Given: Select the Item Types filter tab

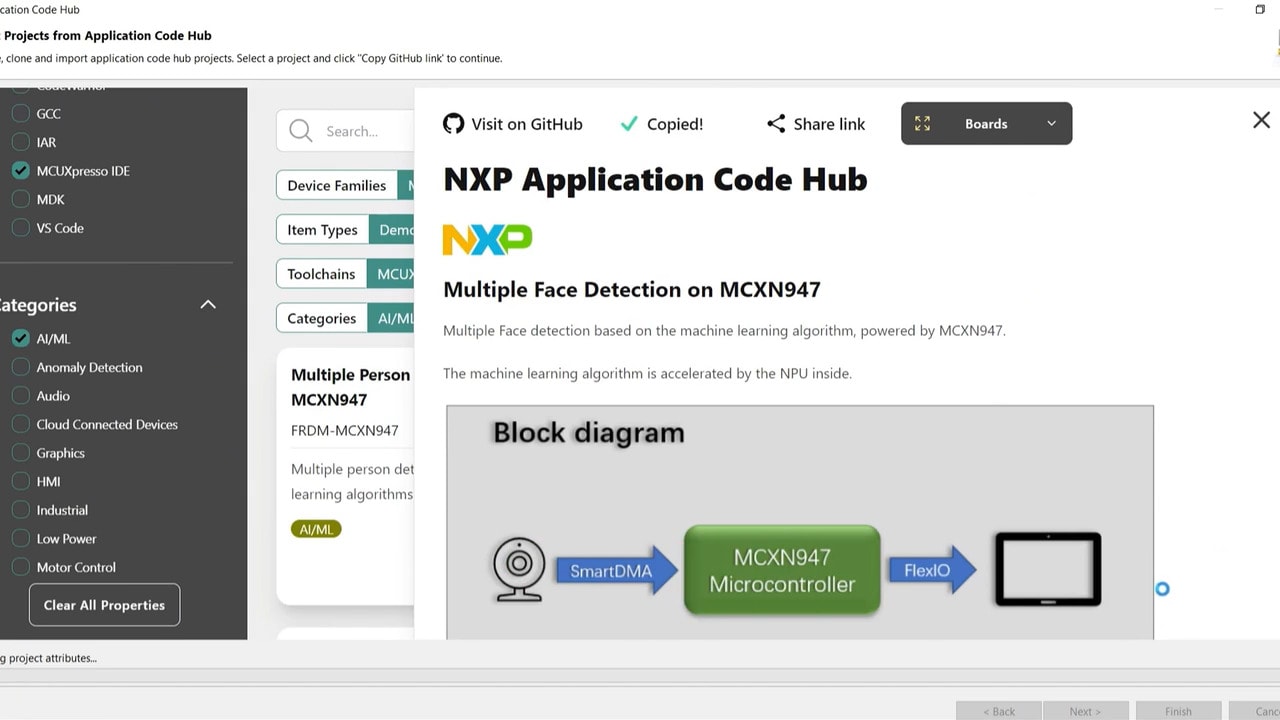Looking at the screenshot, I should (322, 230).
